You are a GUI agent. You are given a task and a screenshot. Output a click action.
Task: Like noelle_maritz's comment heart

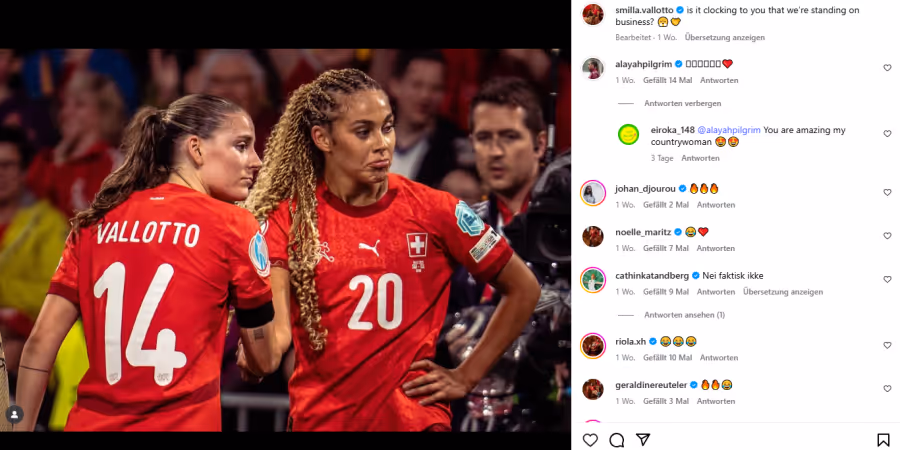pos(887,236)
